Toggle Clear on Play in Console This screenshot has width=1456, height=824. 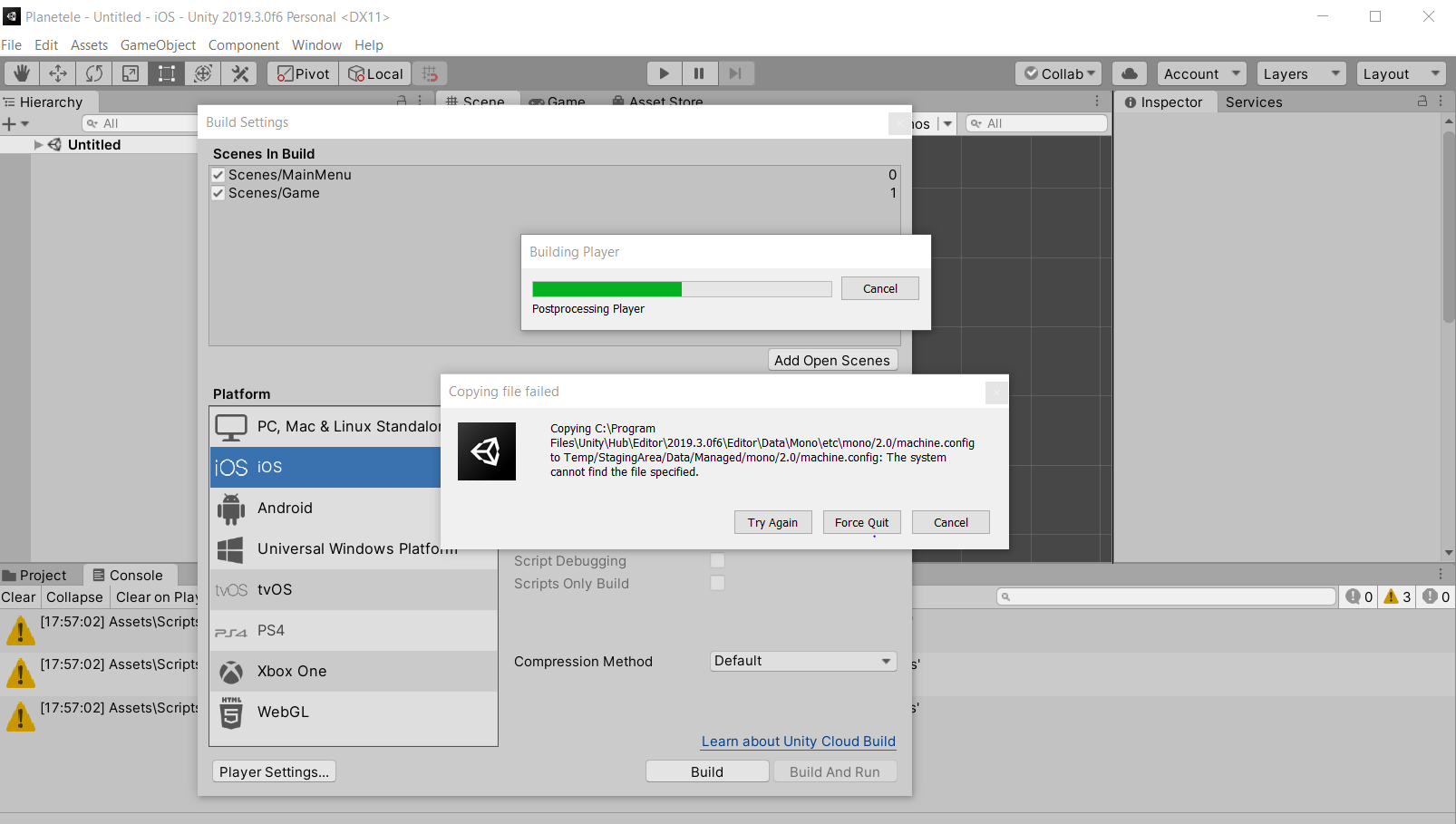point(156,596)
